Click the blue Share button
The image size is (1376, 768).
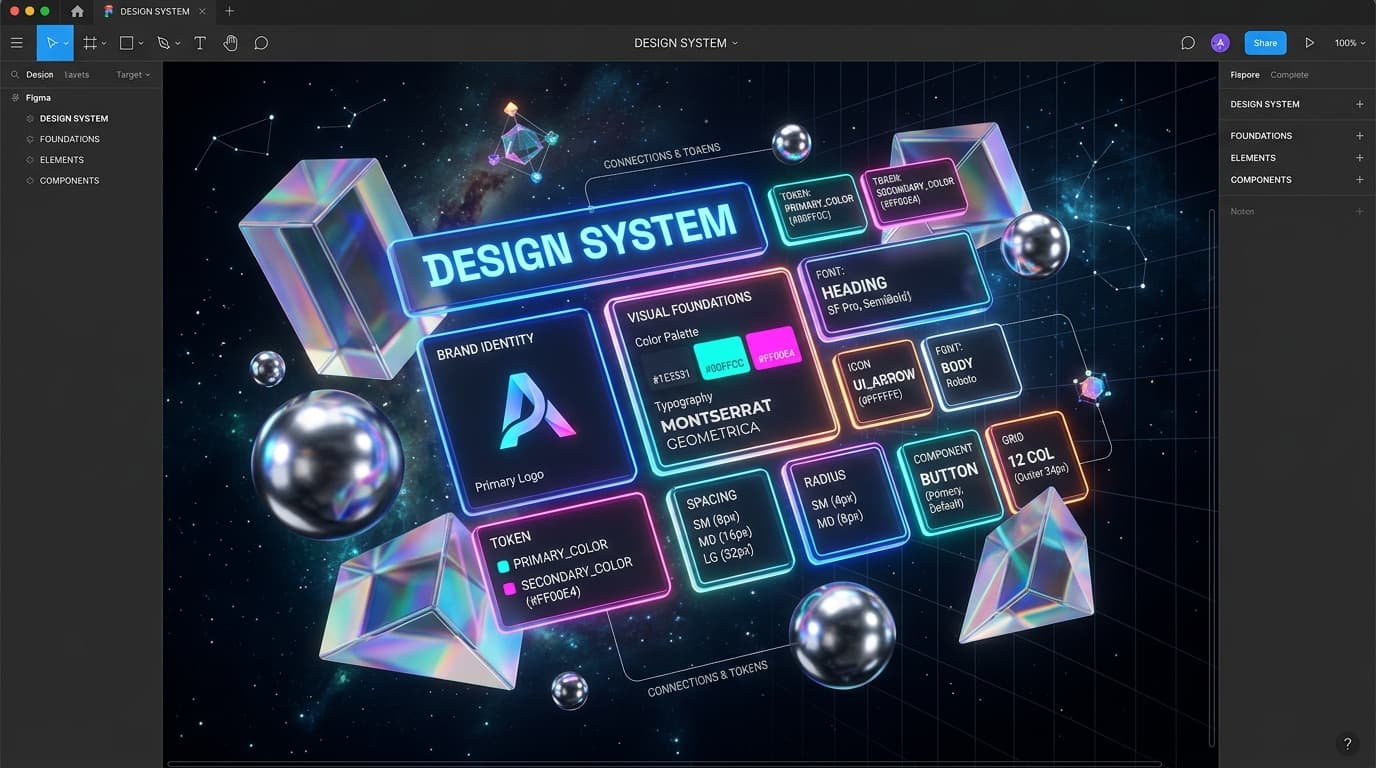point(1265,43)
